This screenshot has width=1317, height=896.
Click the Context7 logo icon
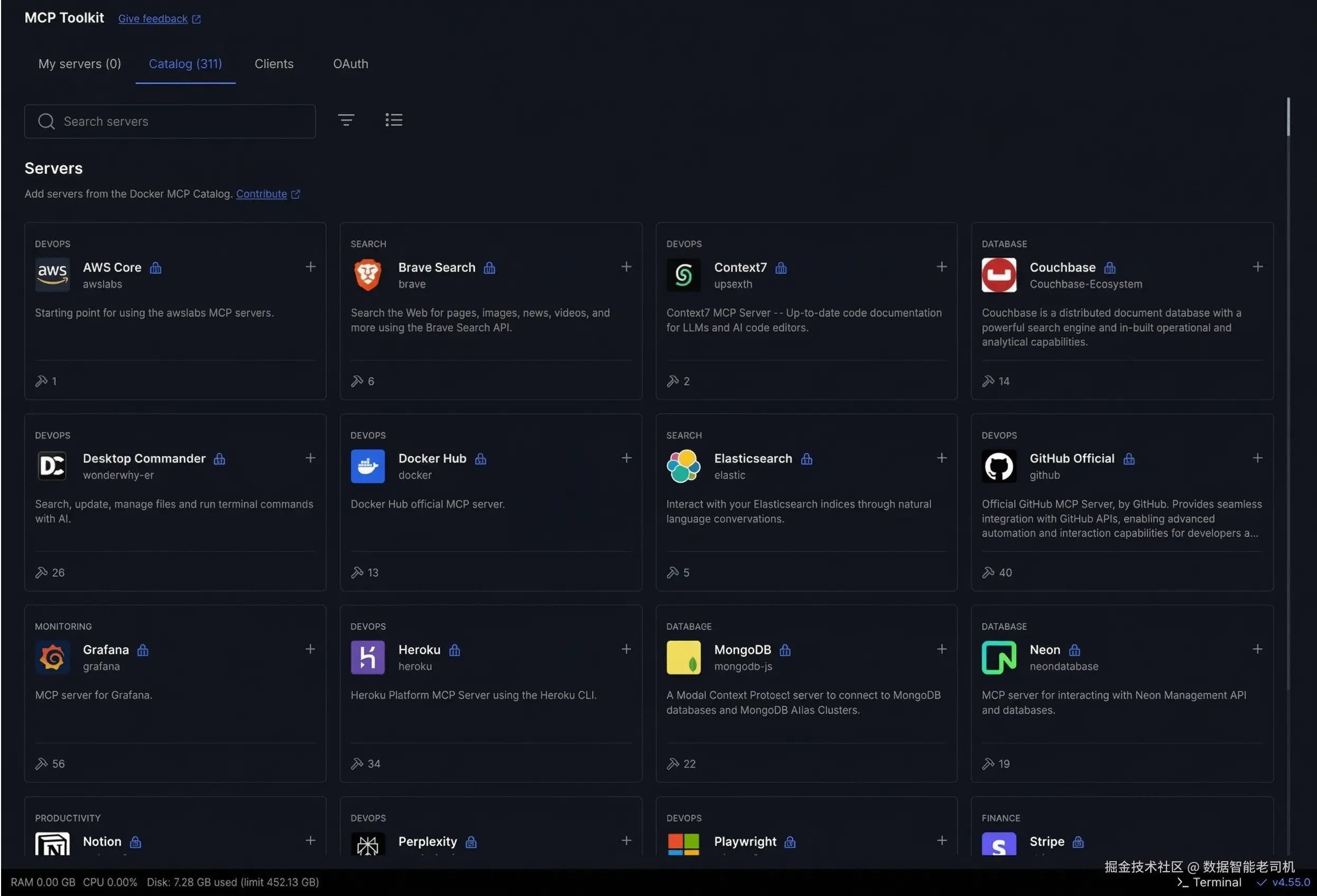pos(683,275)
